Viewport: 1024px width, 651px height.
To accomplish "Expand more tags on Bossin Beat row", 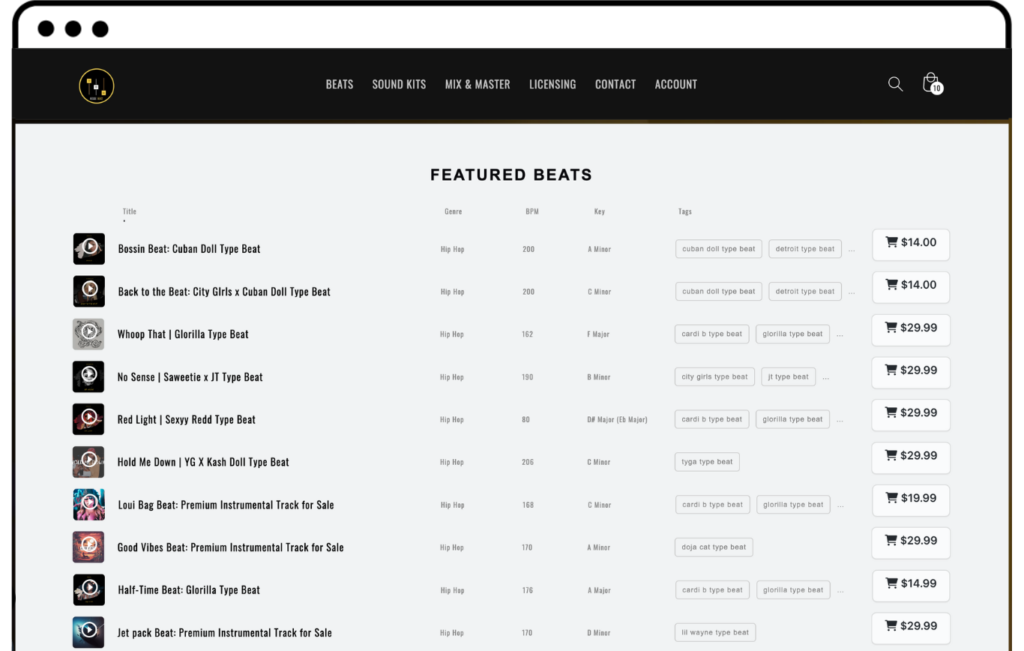I will 852,250.
